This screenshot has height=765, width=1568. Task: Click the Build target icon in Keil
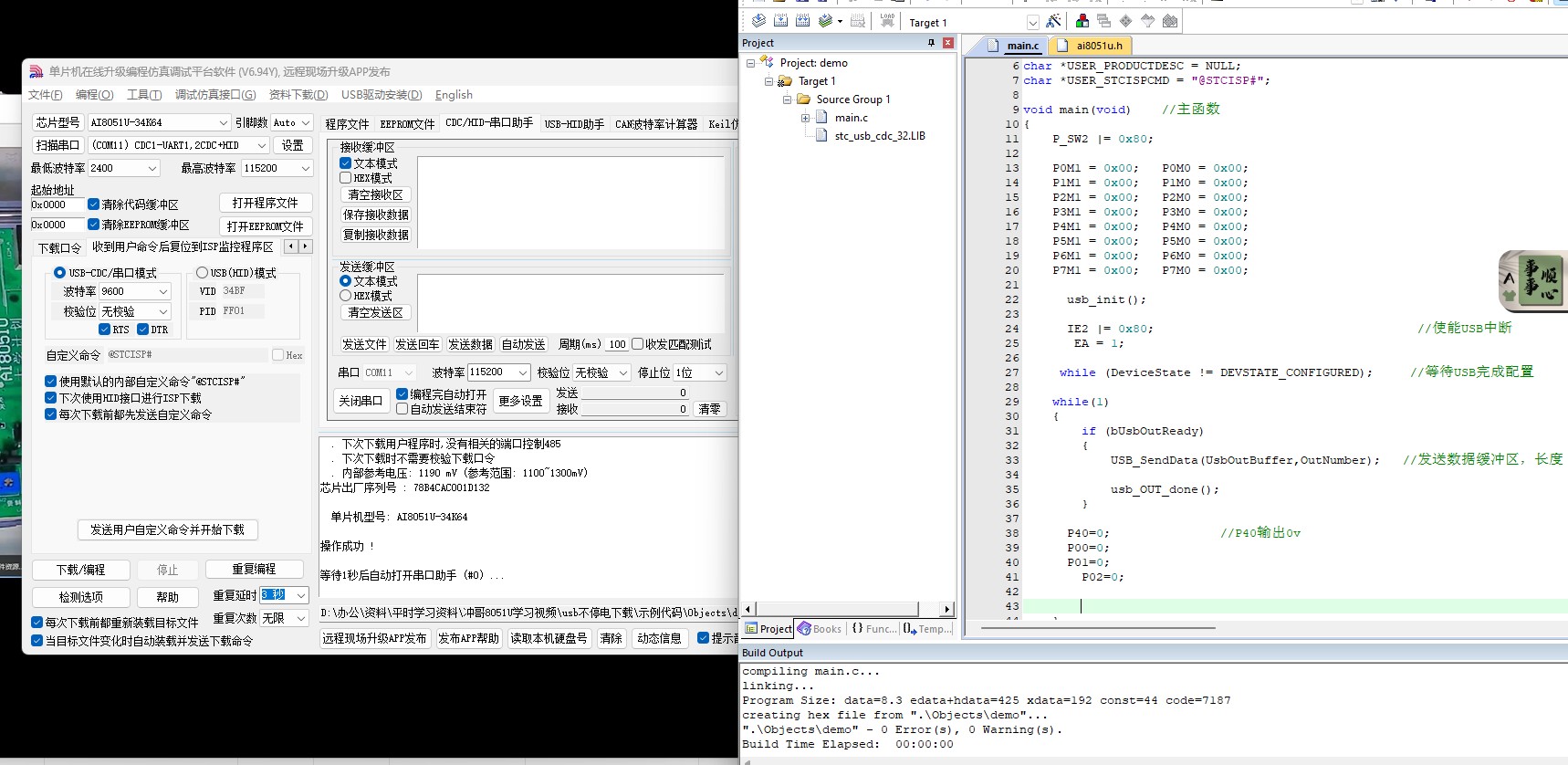tap(781, 21)
